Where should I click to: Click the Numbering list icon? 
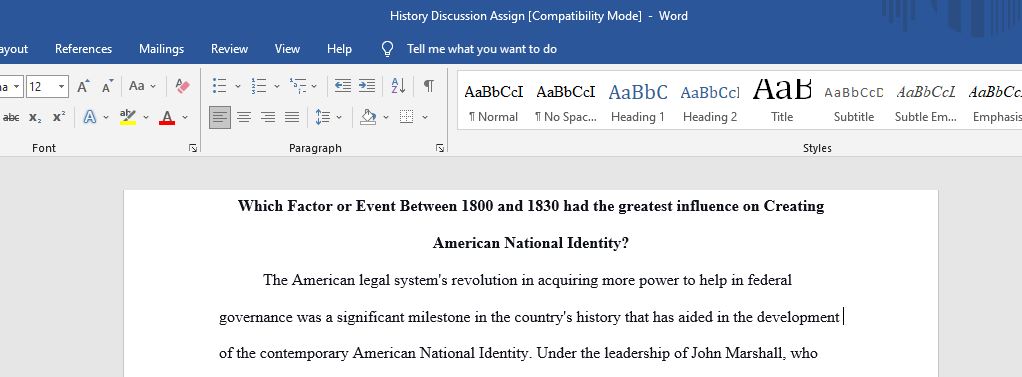pyautogui.click(x=259, y=86)
